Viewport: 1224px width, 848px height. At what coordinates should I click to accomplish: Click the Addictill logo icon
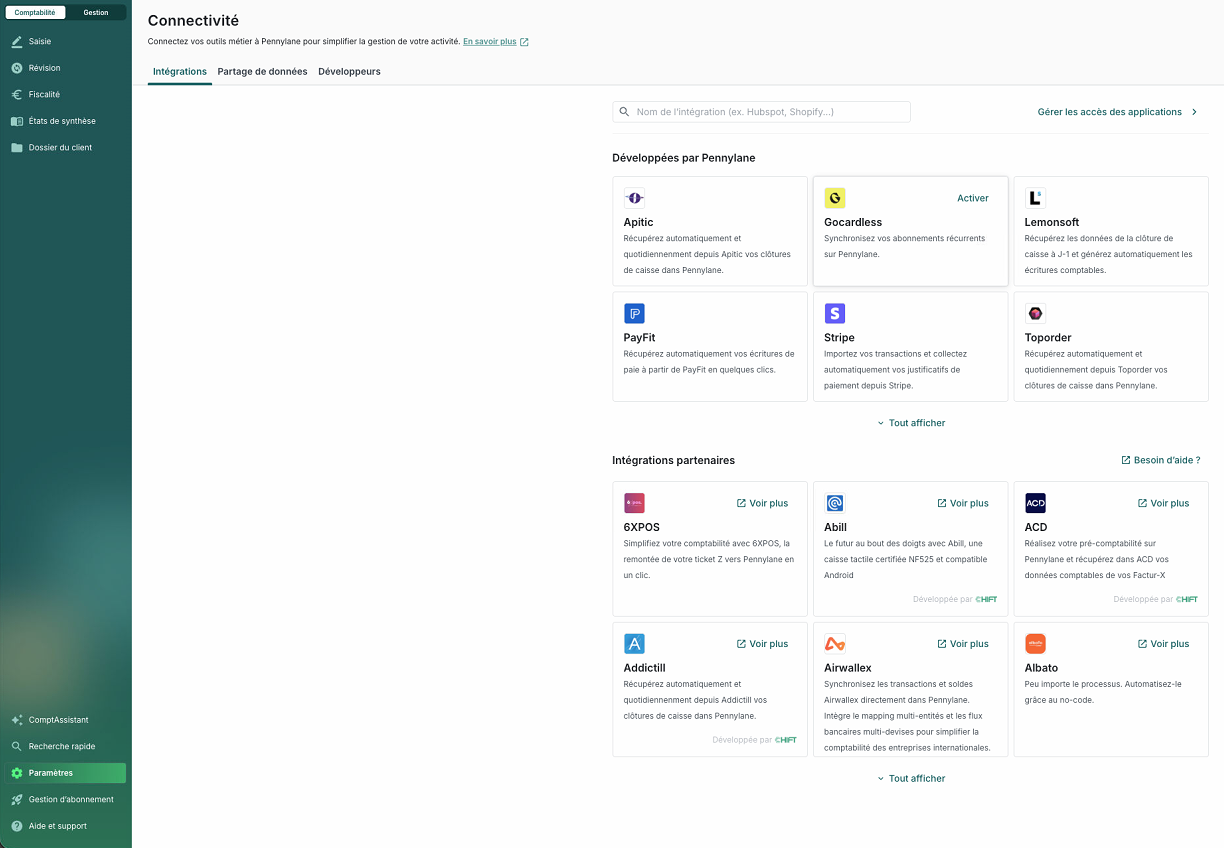pos(634,644)
